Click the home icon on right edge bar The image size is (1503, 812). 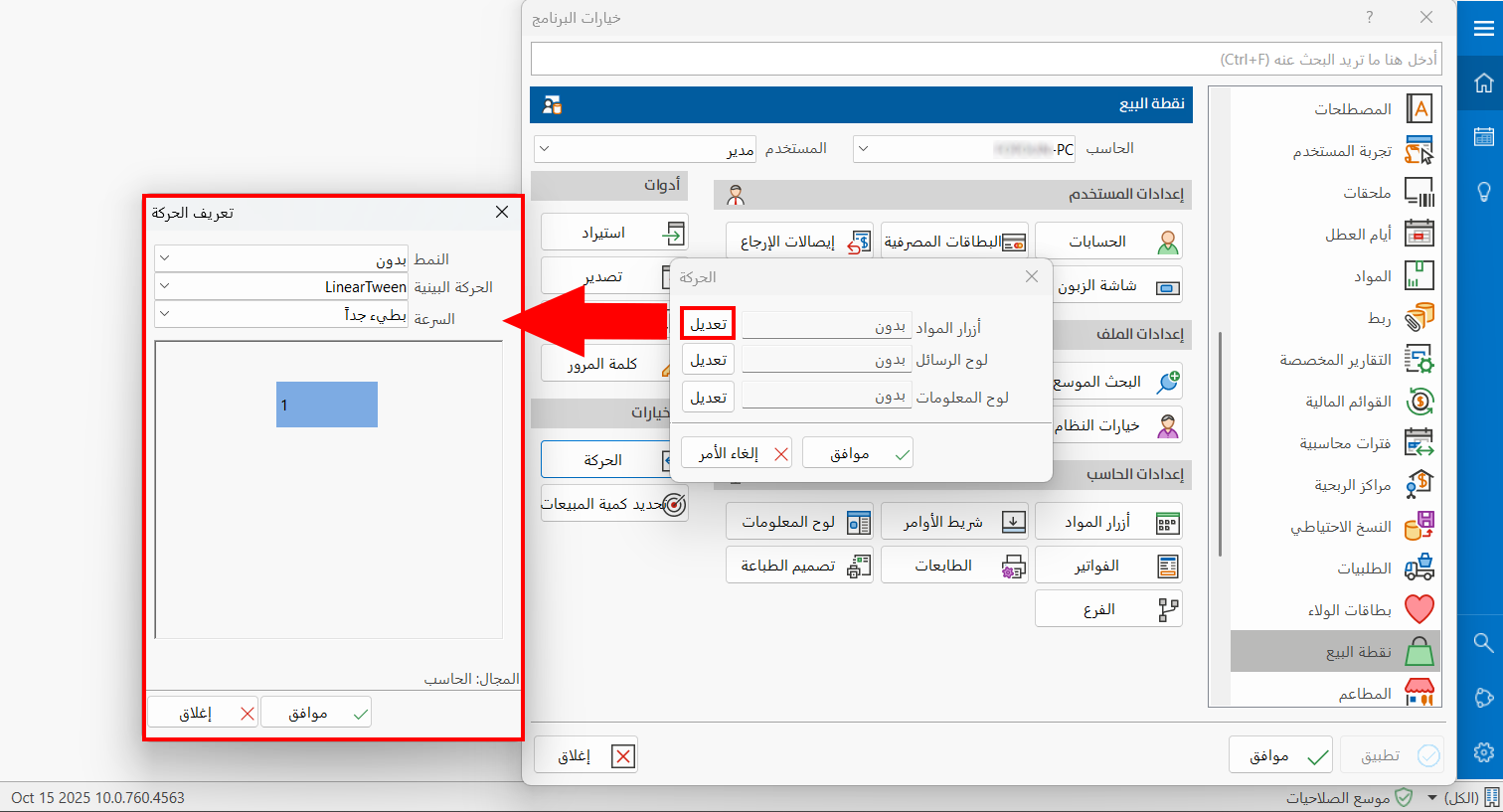point(1482,83)
